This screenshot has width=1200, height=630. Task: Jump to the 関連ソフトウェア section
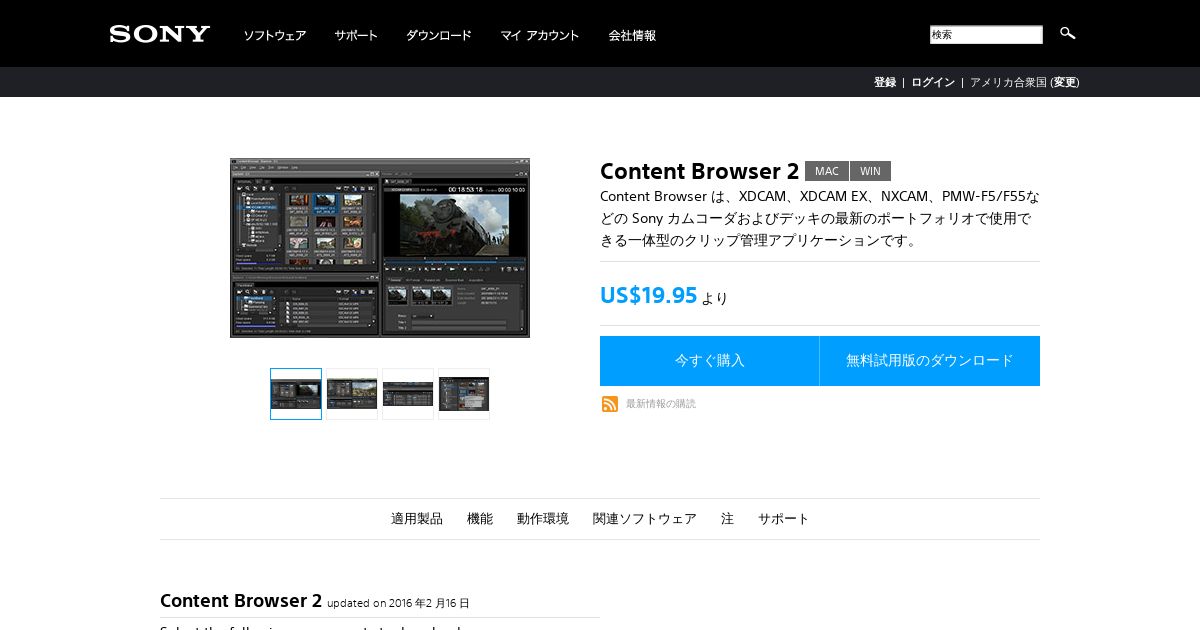(645, 519)
